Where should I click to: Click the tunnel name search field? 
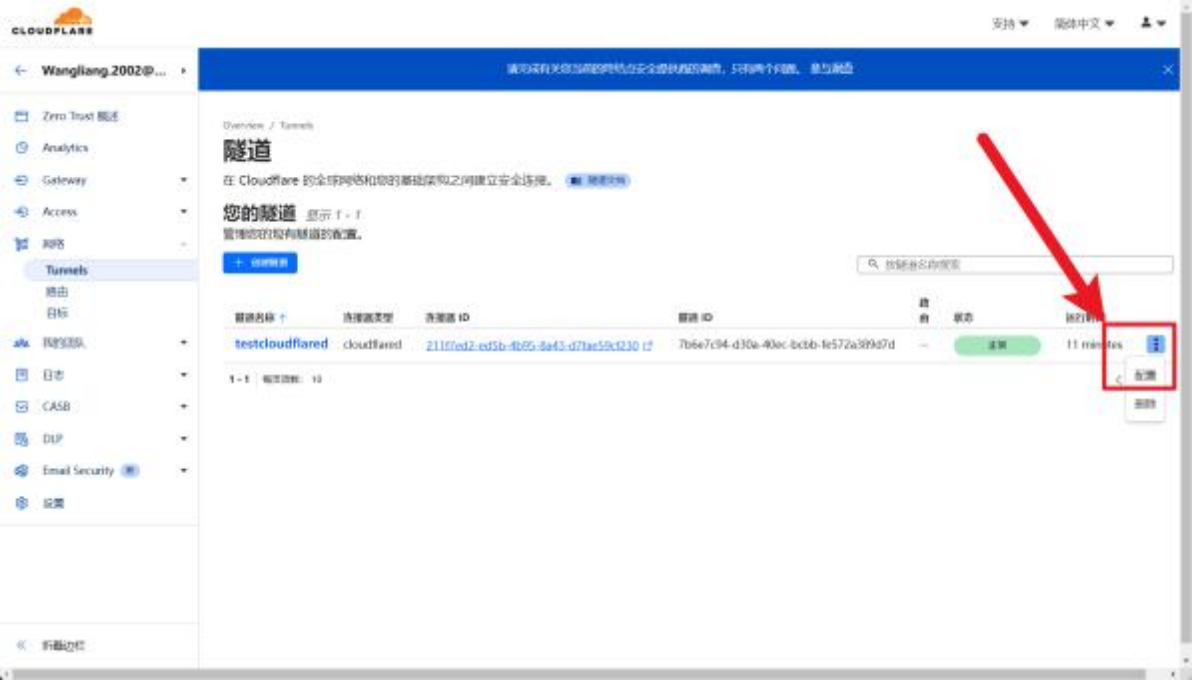[1015, 264]
